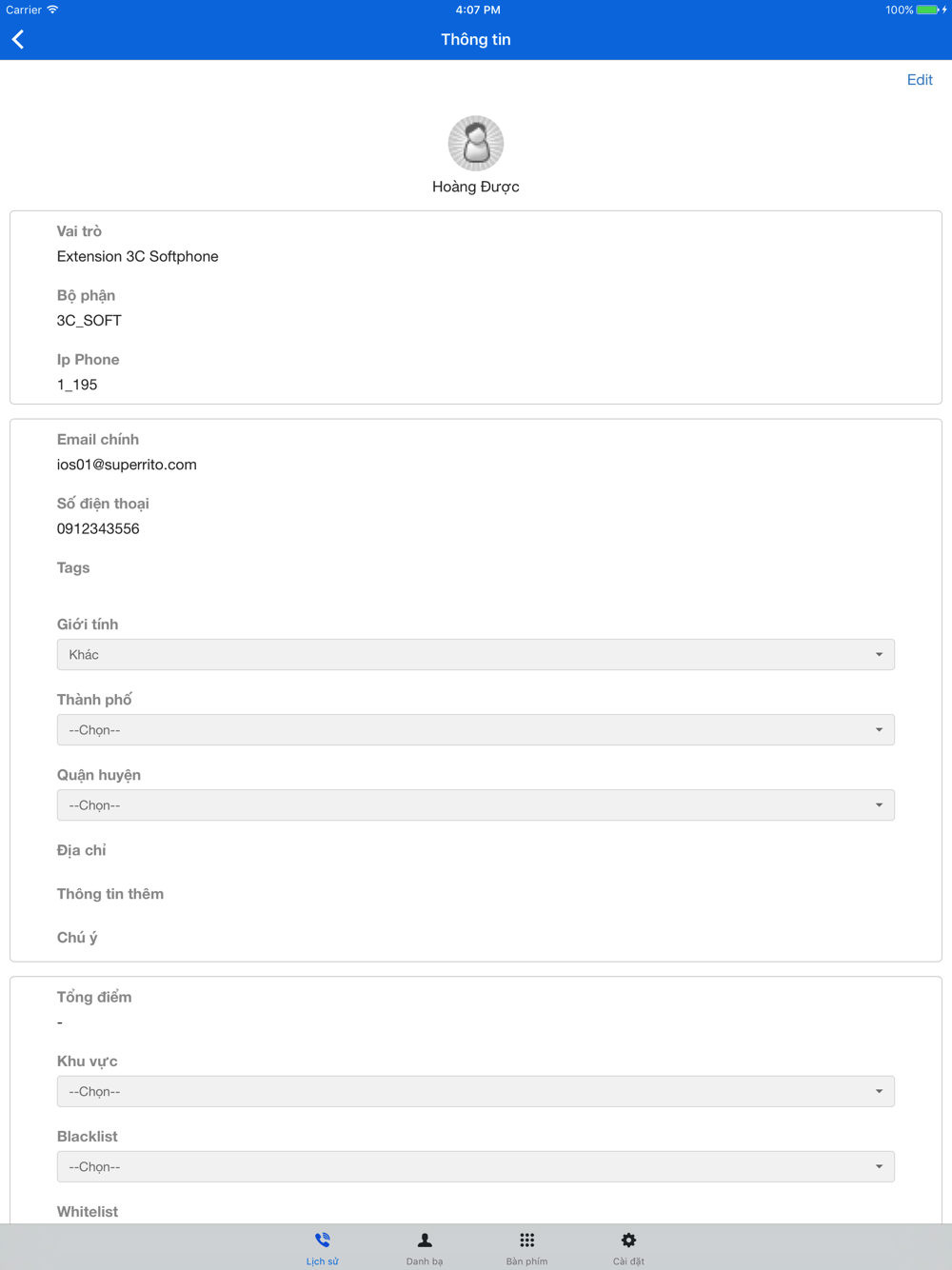This screenshot has height=1270, width=952.
Task: Open the Khu vực dropdown
Action: coord(476,1091)
